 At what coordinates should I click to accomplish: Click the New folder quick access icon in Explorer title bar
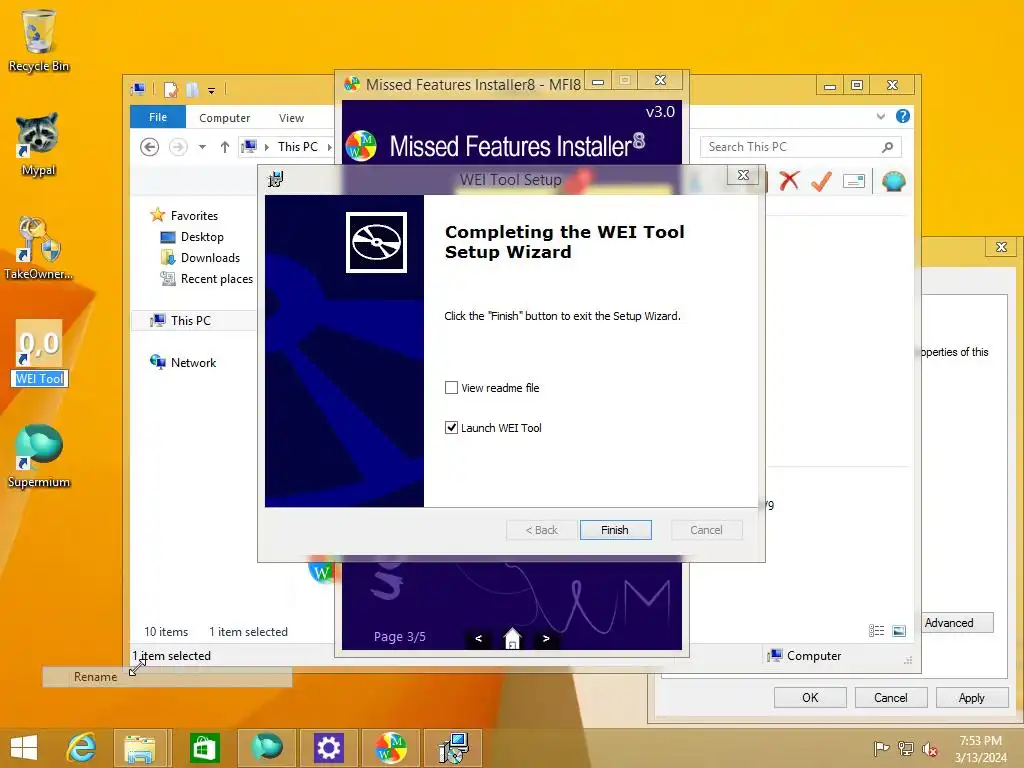(192, 89)
